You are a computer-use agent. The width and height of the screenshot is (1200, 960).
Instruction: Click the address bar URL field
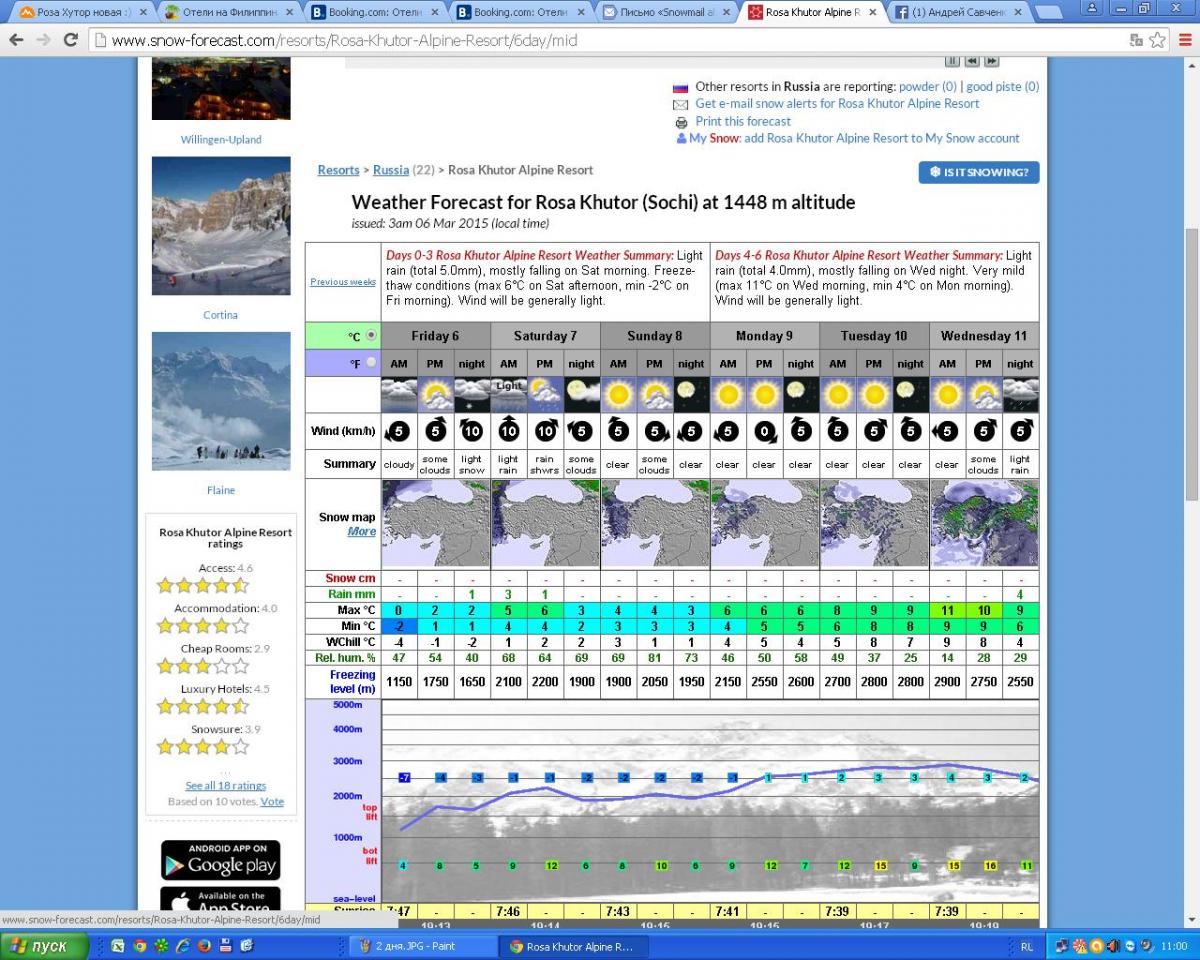point(610,41)
